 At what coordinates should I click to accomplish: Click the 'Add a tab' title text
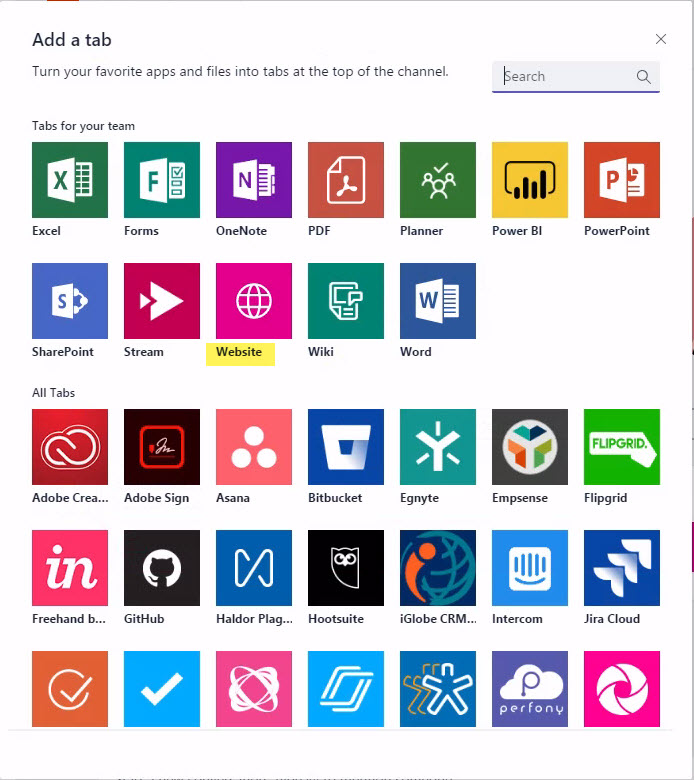tap(72, 40)
